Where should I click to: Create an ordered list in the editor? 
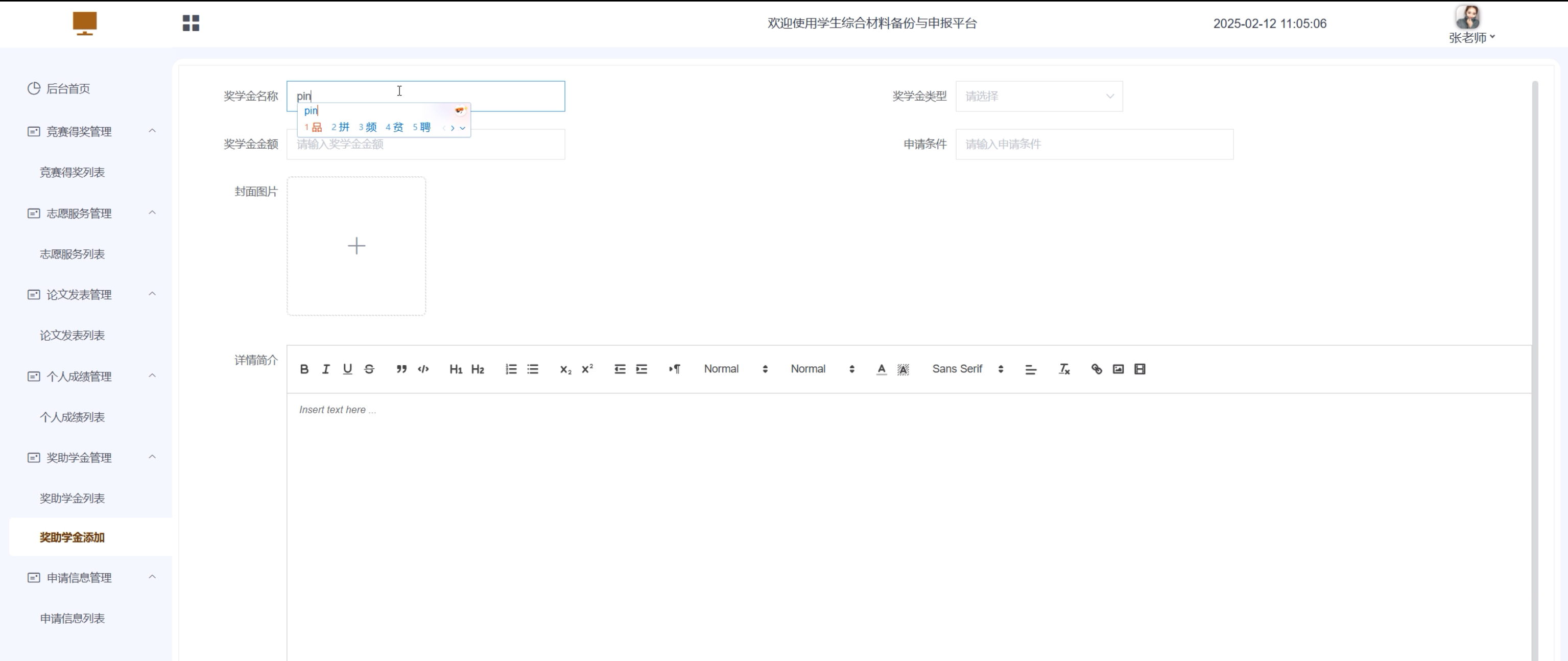511,369
